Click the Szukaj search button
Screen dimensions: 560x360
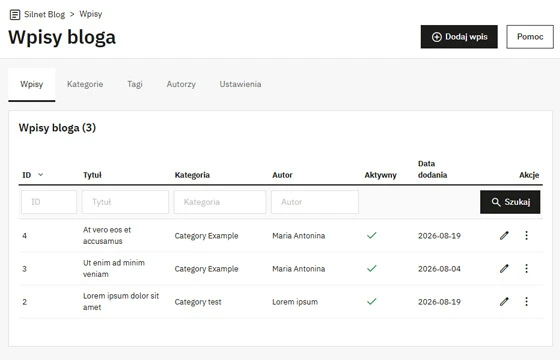[510, 202]
